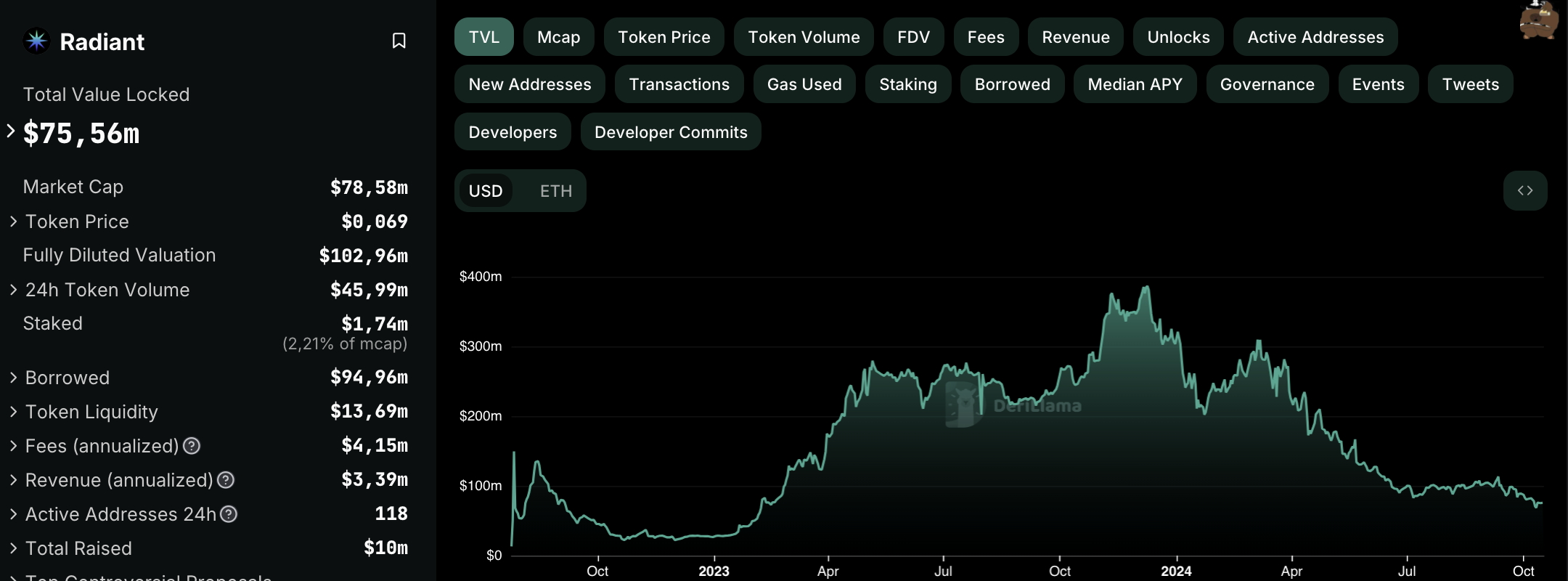The width and height of the screenshot is (1568, 581).
Task: Click the '(2,21% of mcap)' note
Action: 345,344
